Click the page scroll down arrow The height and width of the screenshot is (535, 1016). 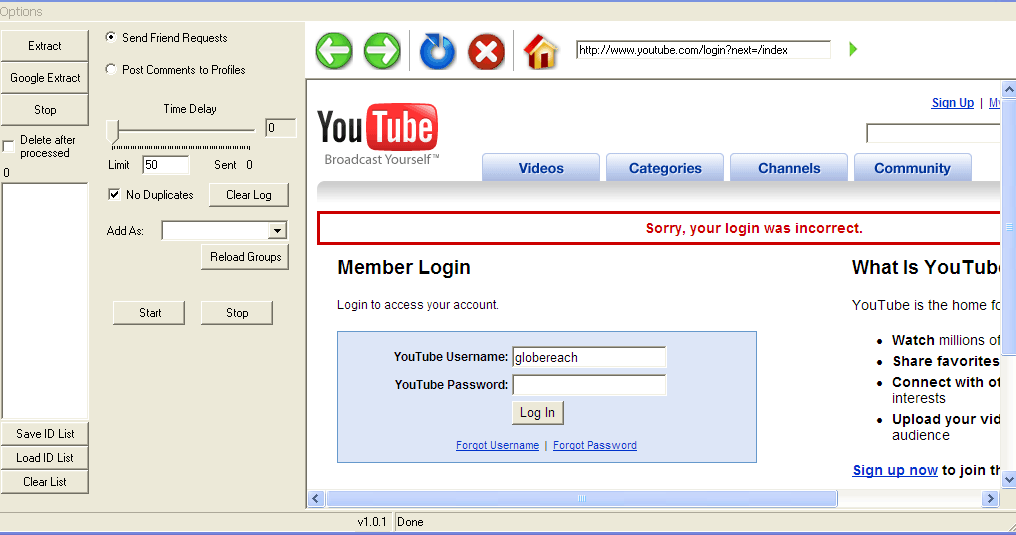[1009, 480]
